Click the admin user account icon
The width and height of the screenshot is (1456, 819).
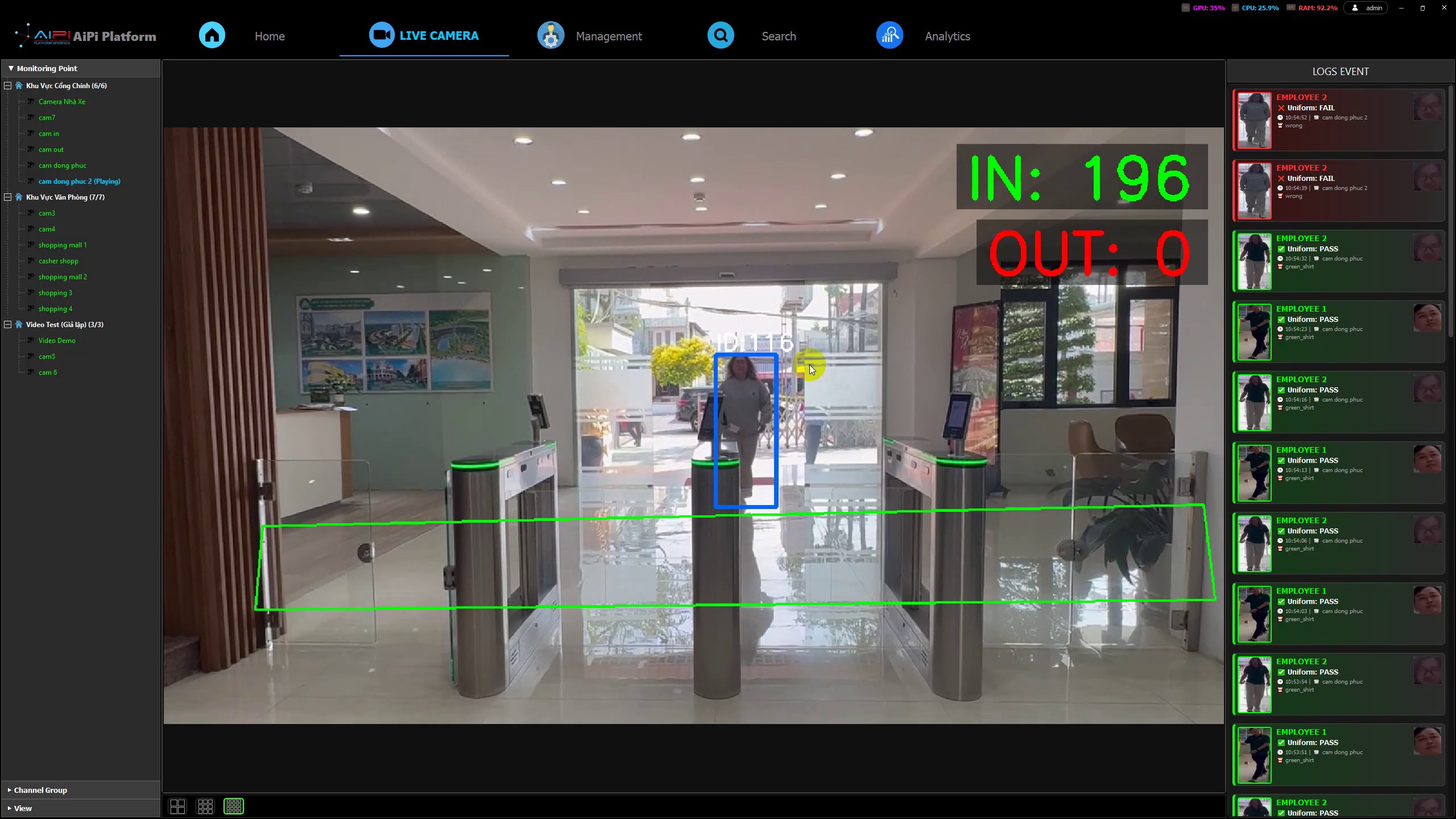point(1355,8)
